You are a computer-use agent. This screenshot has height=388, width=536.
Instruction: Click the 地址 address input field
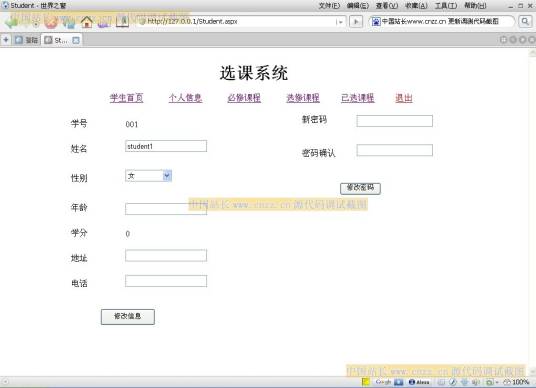click(166, 256)
